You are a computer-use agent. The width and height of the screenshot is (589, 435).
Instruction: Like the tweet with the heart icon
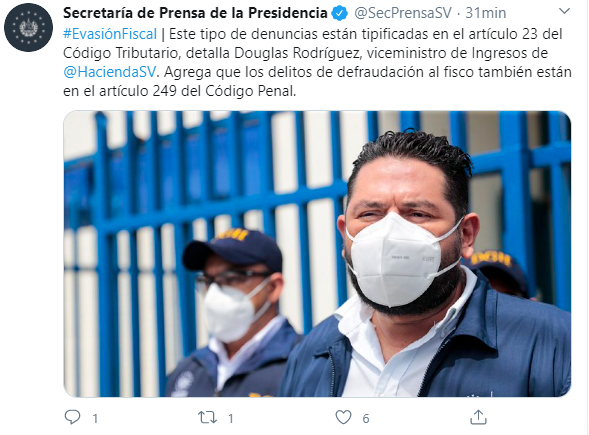point(343,417)
